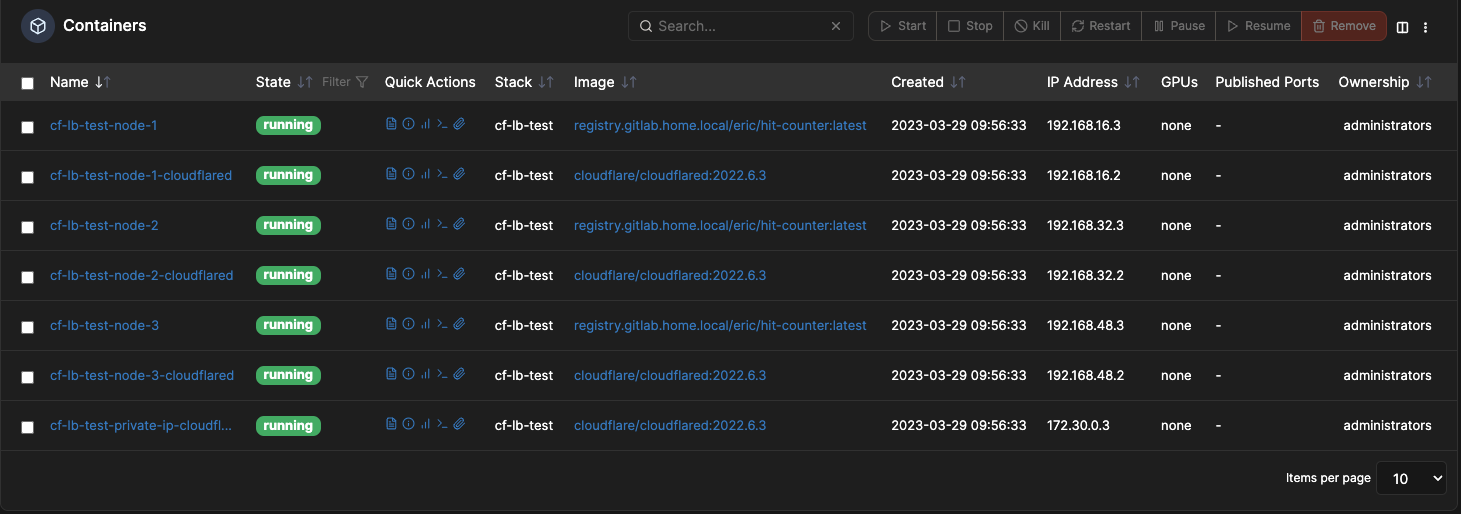Open the table column settings icon

coord(1402,27)
